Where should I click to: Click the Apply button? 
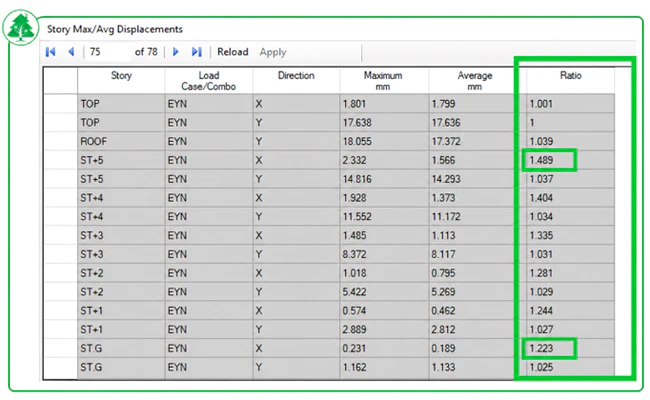click(x=273, y=52)
